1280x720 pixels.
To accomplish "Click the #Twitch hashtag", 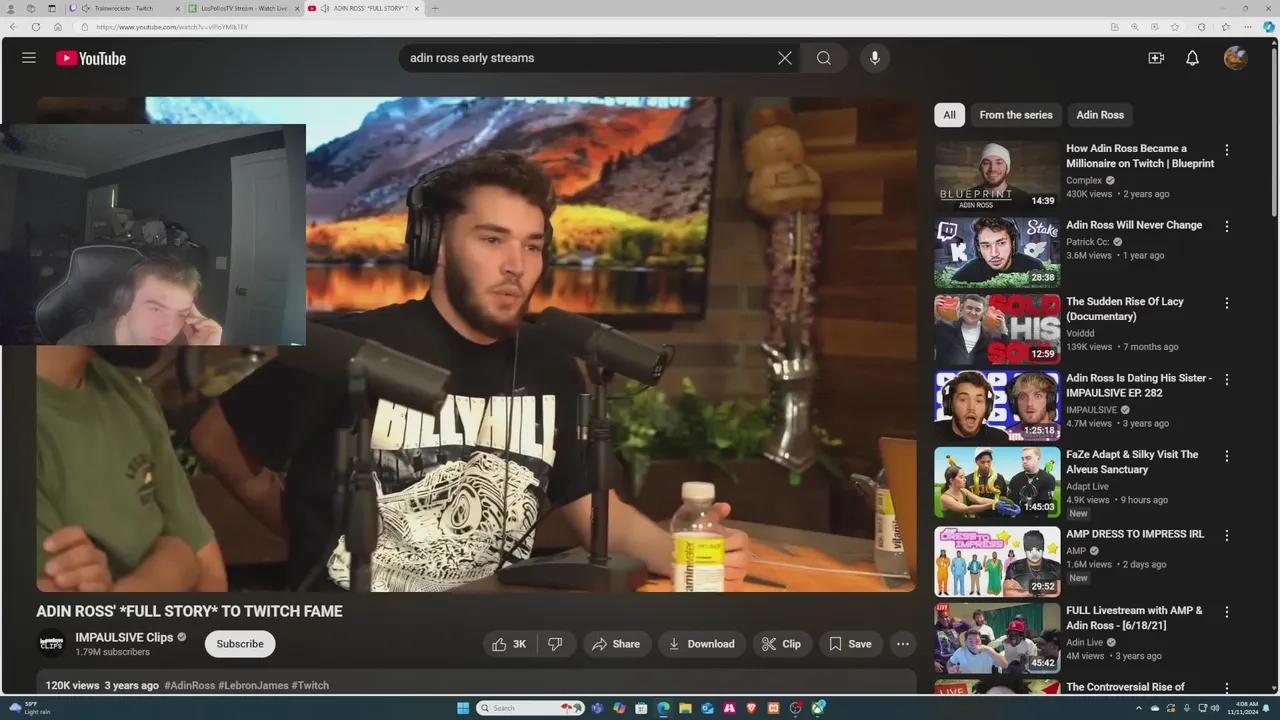I will point(310,686).
